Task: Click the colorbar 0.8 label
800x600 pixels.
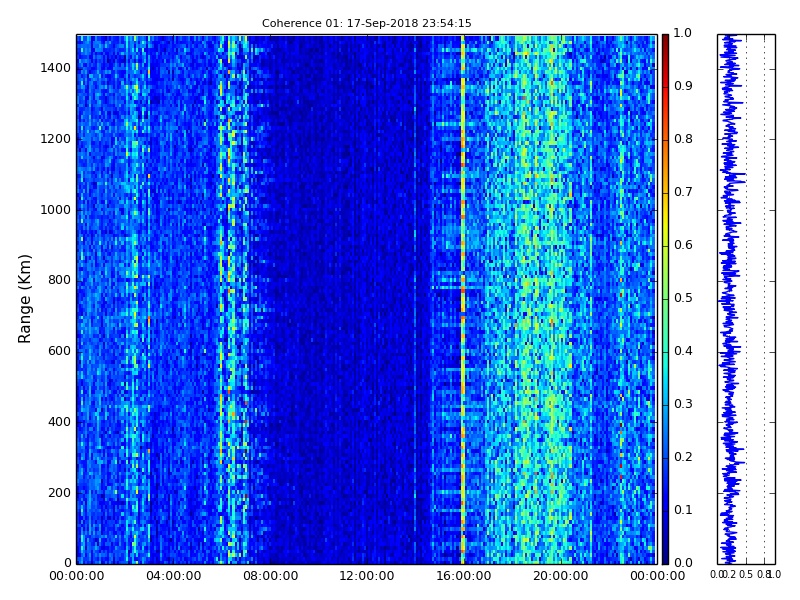Action: tap(683, 139)
